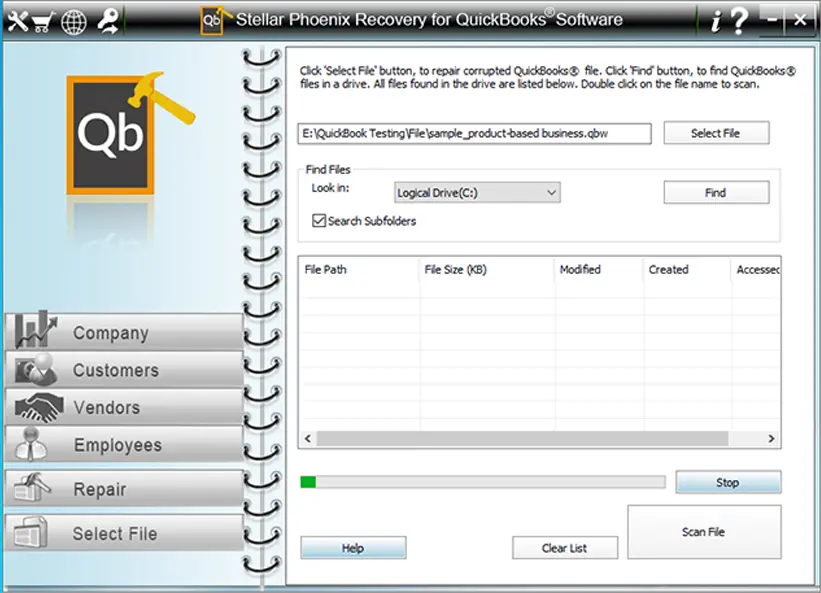
Task: Click the File Path column header
Action: tap(359, 270)
